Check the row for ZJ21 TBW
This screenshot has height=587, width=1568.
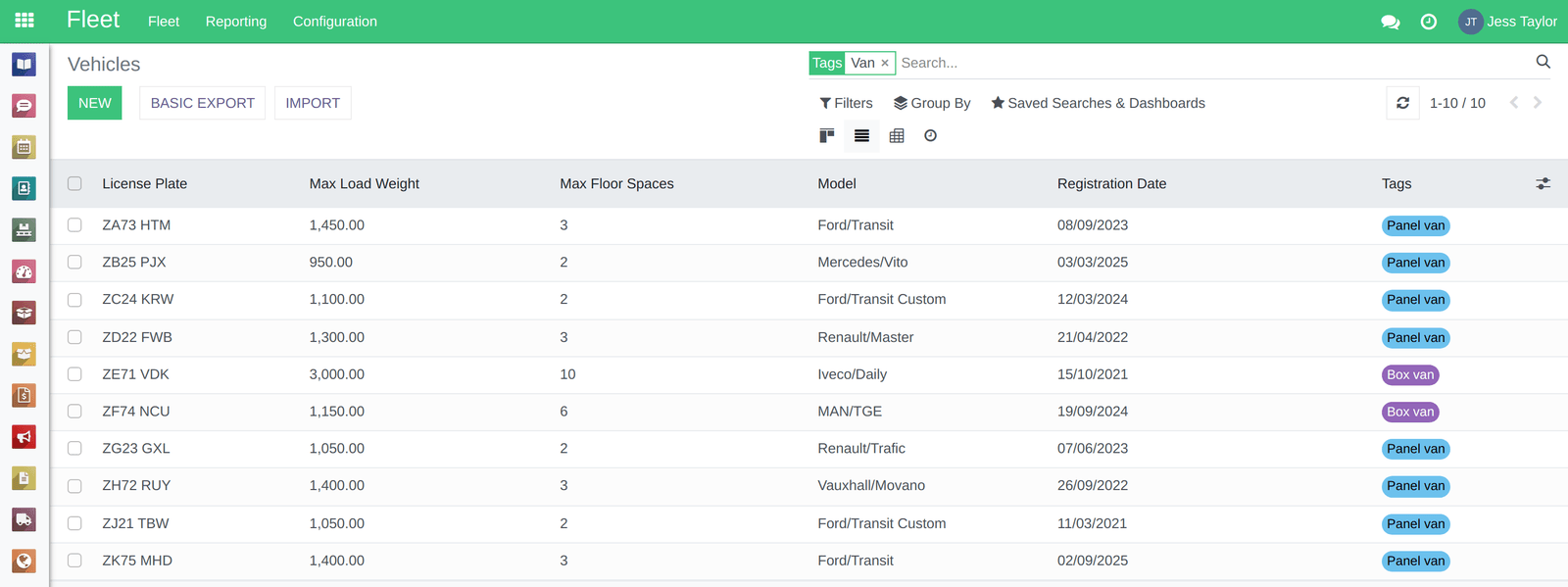point(74,523)
